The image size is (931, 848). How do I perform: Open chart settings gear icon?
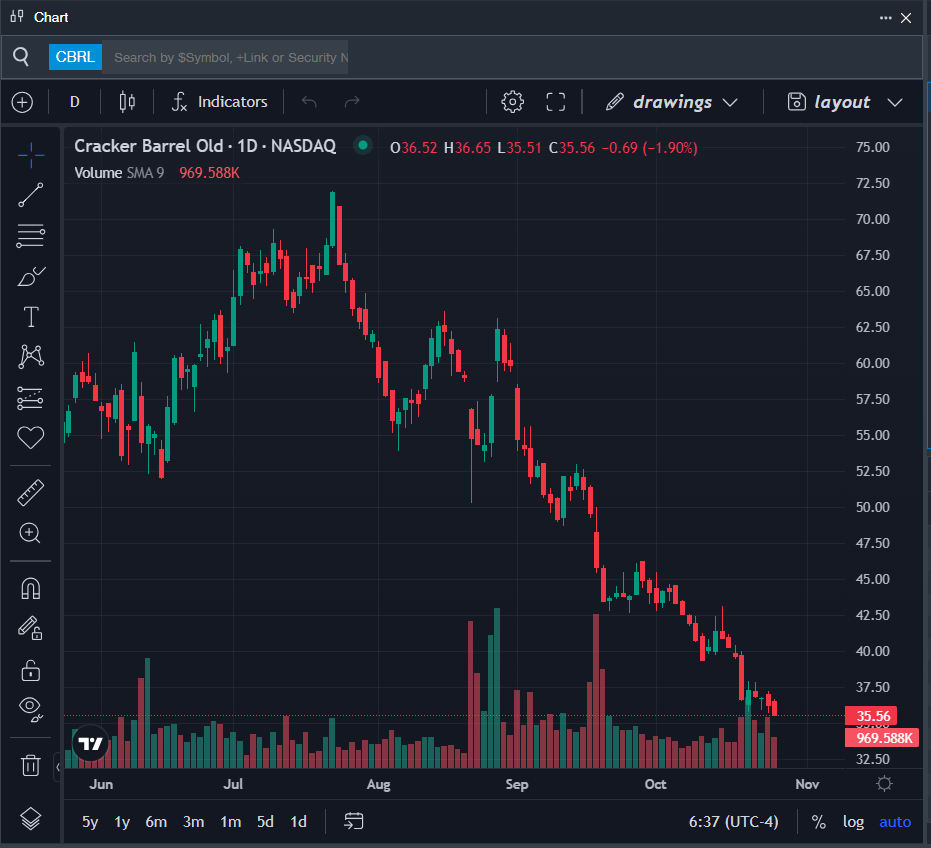512,102
